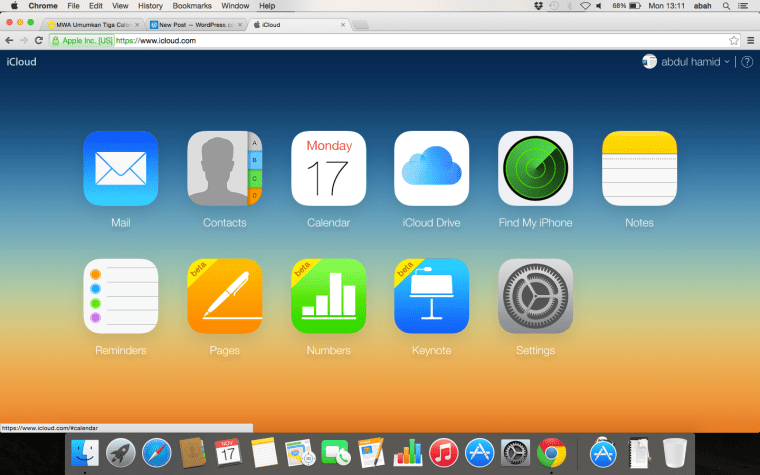
Task: Open the Bookmarks menu
Action: pyautogui.click(x=192, y=6)
